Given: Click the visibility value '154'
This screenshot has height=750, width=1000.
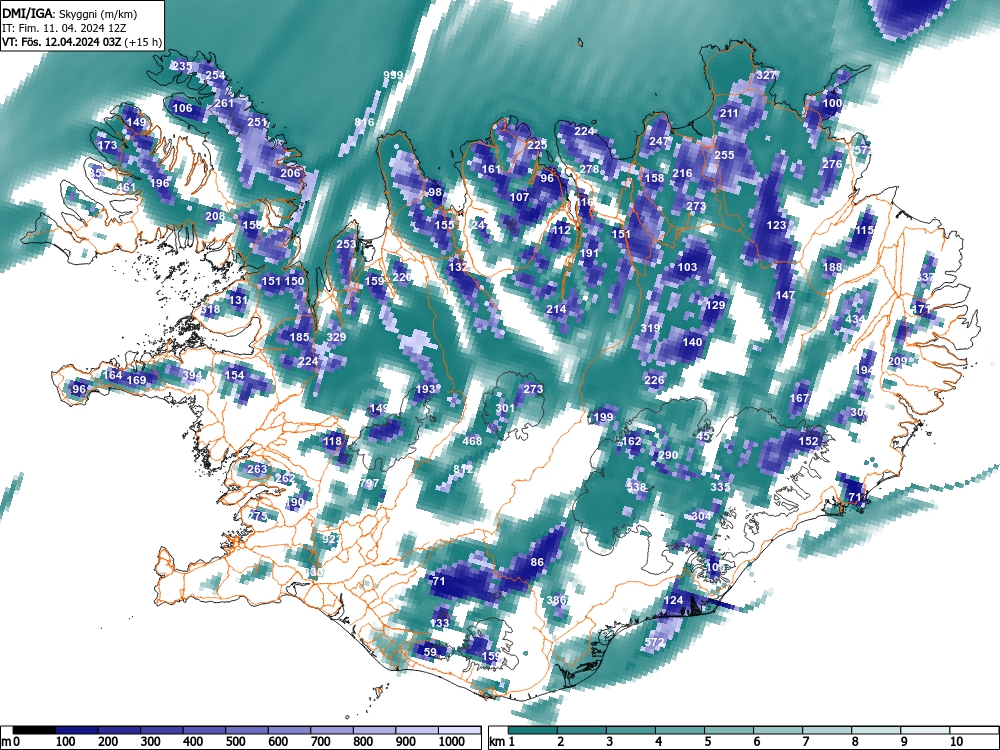Looking at the screenshot, I should point(234,375).
